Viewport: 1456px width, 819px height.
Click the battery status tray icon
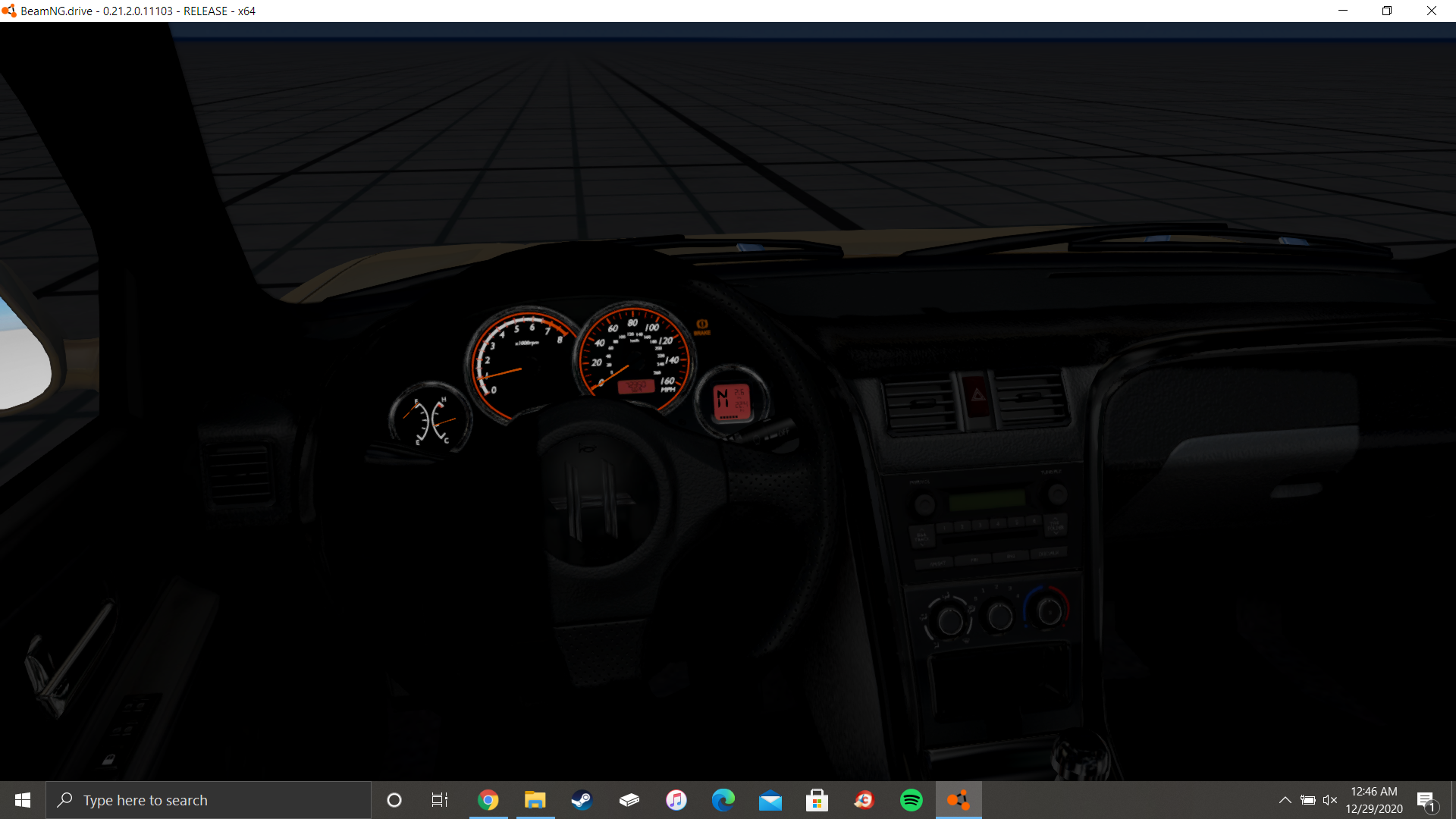(1308, 800)
